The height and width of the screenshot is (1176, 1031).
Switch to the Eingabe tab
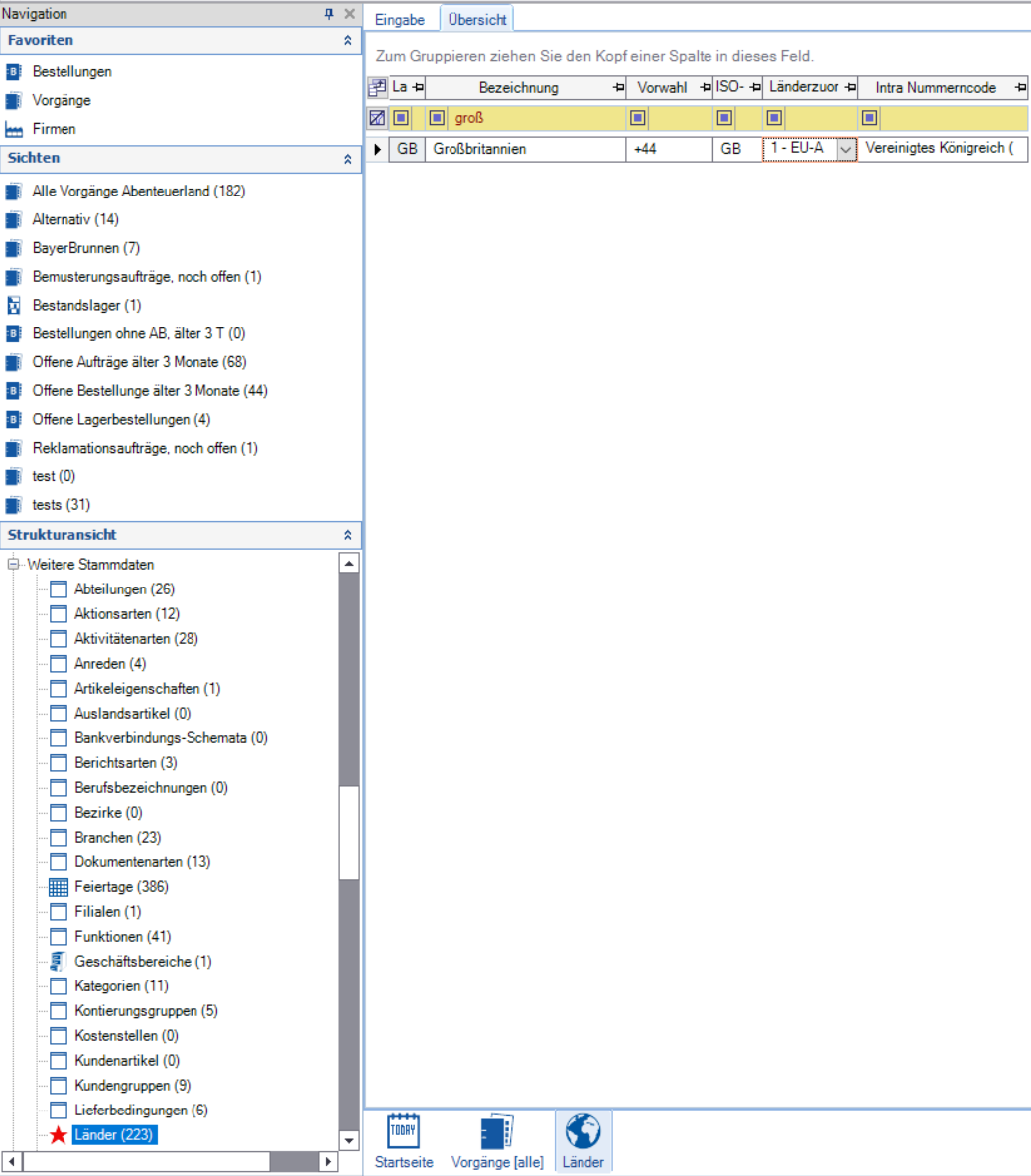(x=400, y=20)
